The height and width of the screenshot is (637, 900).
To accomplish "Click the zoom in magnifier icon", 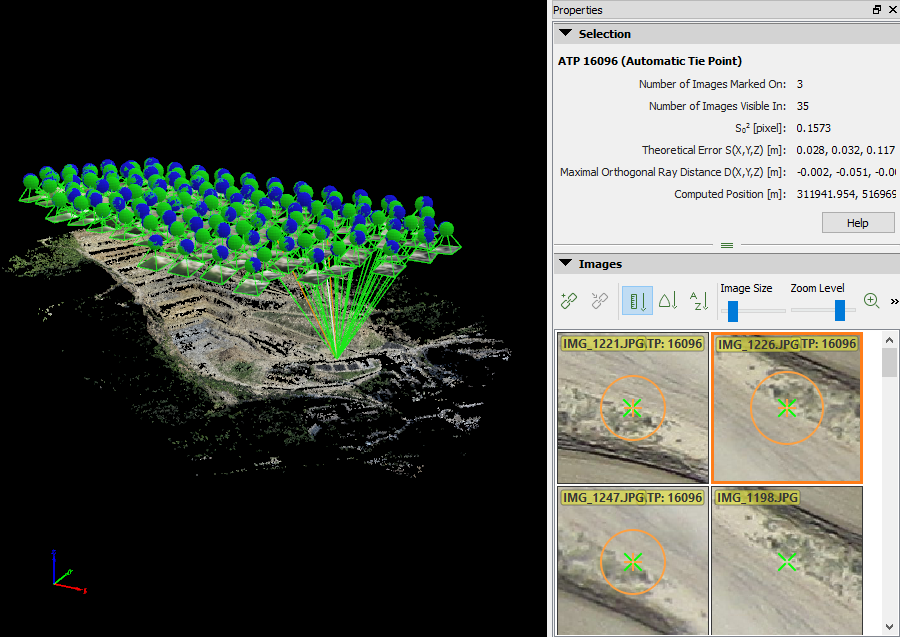I will pos(871,300).
